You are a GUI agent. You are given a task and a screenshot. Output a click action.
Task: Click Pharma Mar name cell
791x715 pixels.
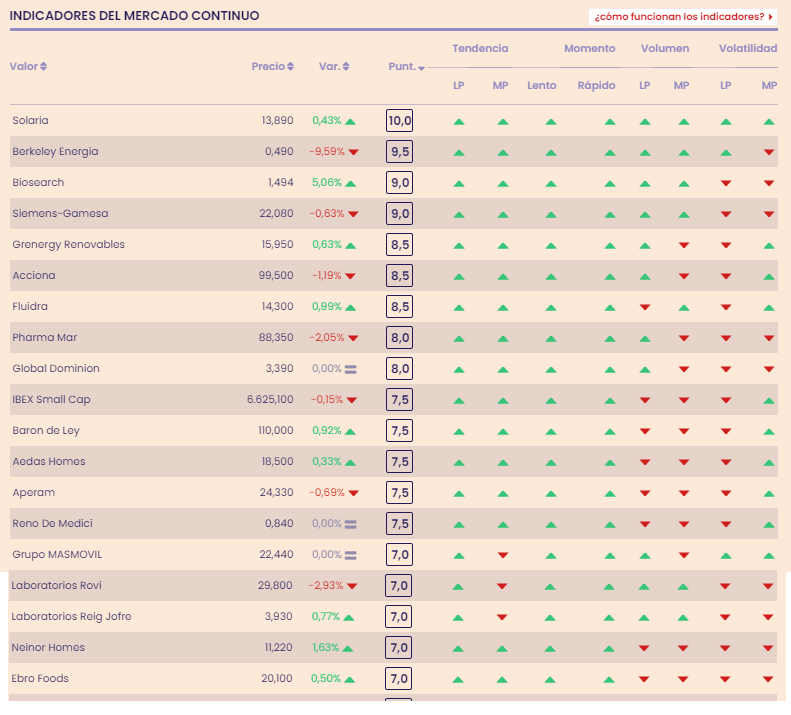[x=45, y=338]
